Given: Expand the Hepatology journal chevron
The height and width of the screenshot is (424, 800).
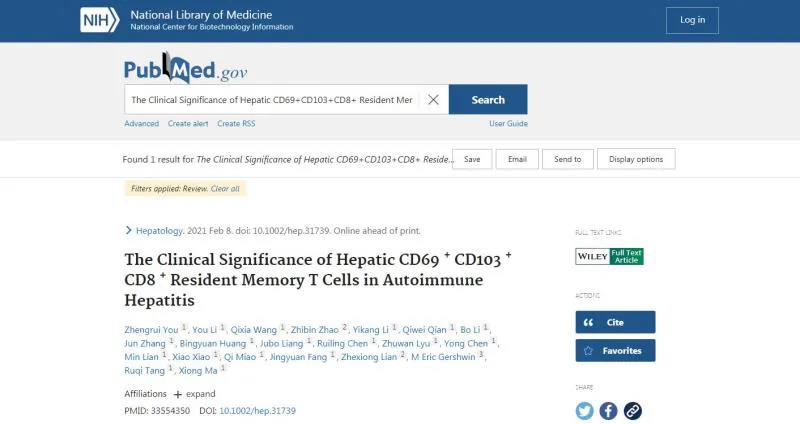Looking at the screenshot, I should point(128,231).
